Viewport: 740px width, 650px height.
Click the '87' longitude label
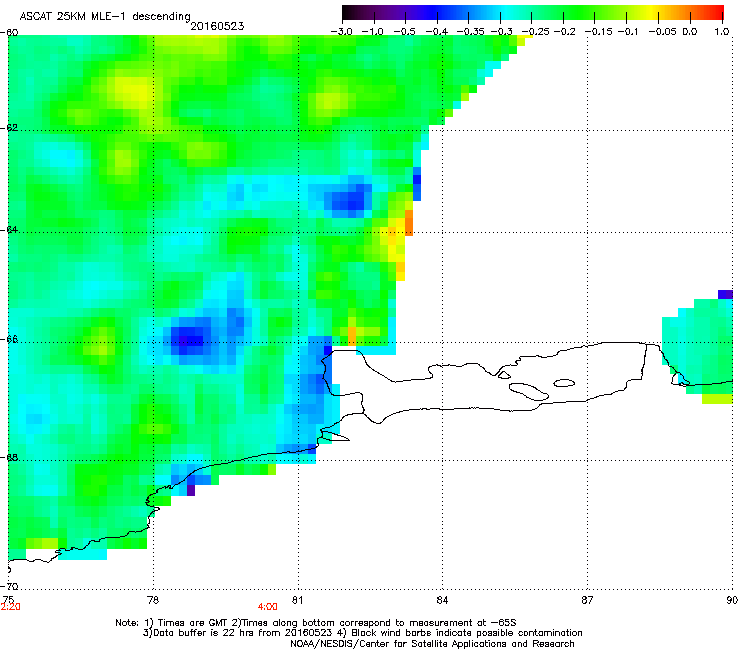click(587, 600)
